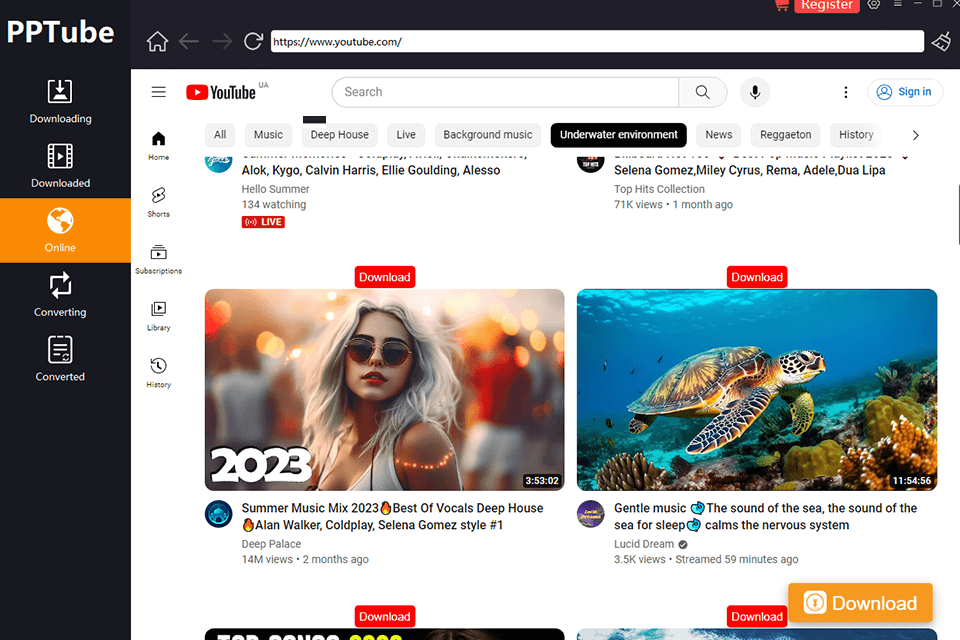This screenshot has height=640, width=960.
Task: Open Library in mini sidebar
Action: click(x=159, y=316)
